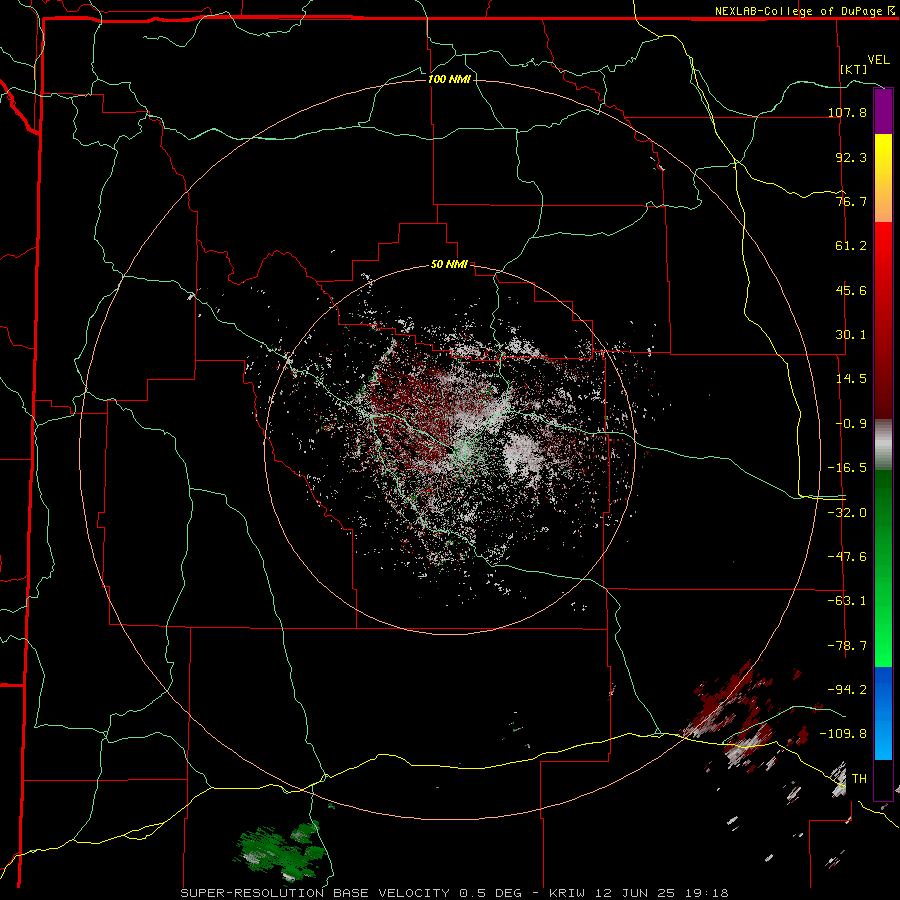This screenshot has height=900, width=900.
Task: Click the -0.9 velocity scale value
Action: tap(851, 424)
